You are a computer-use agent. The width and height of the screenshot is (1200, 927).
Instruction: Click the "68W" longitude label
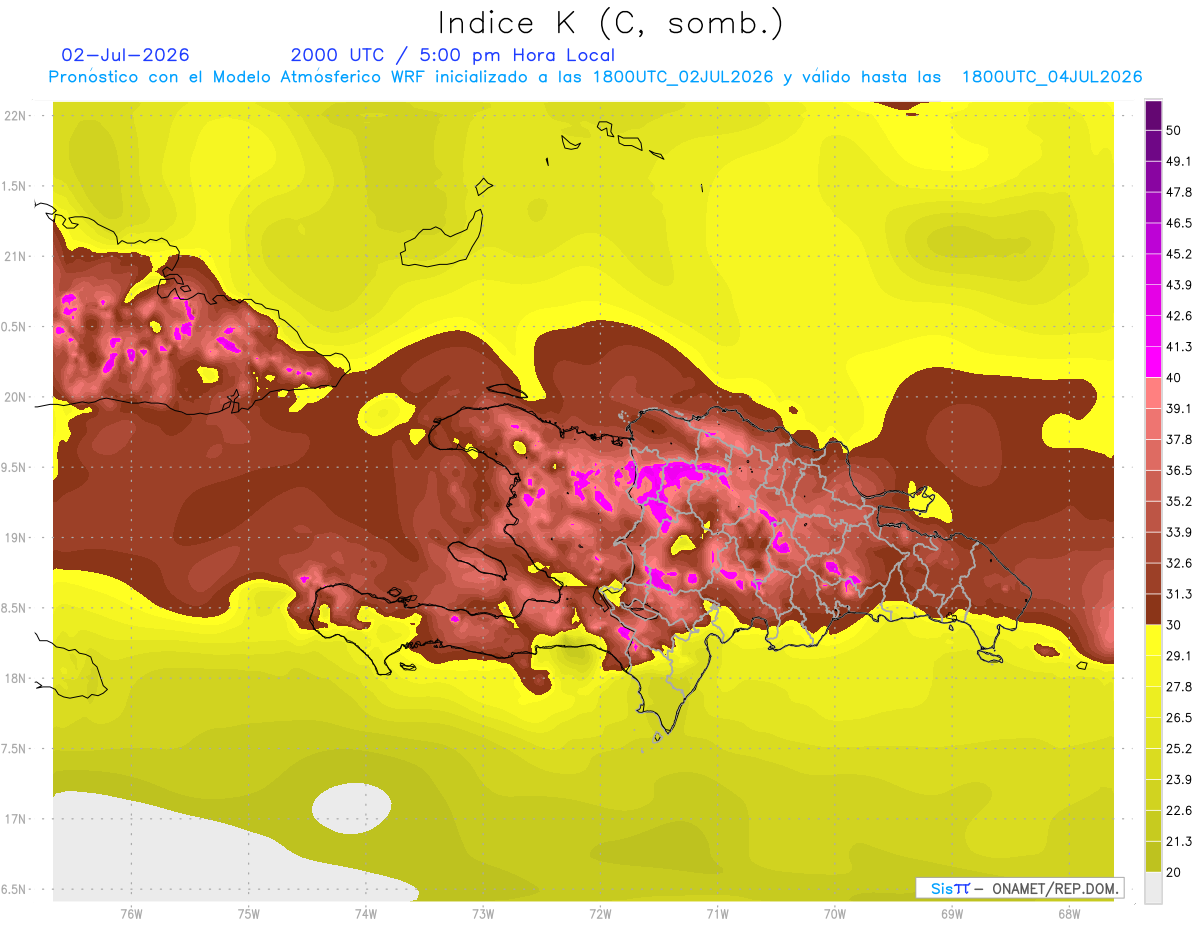[x=1069, y=914]
